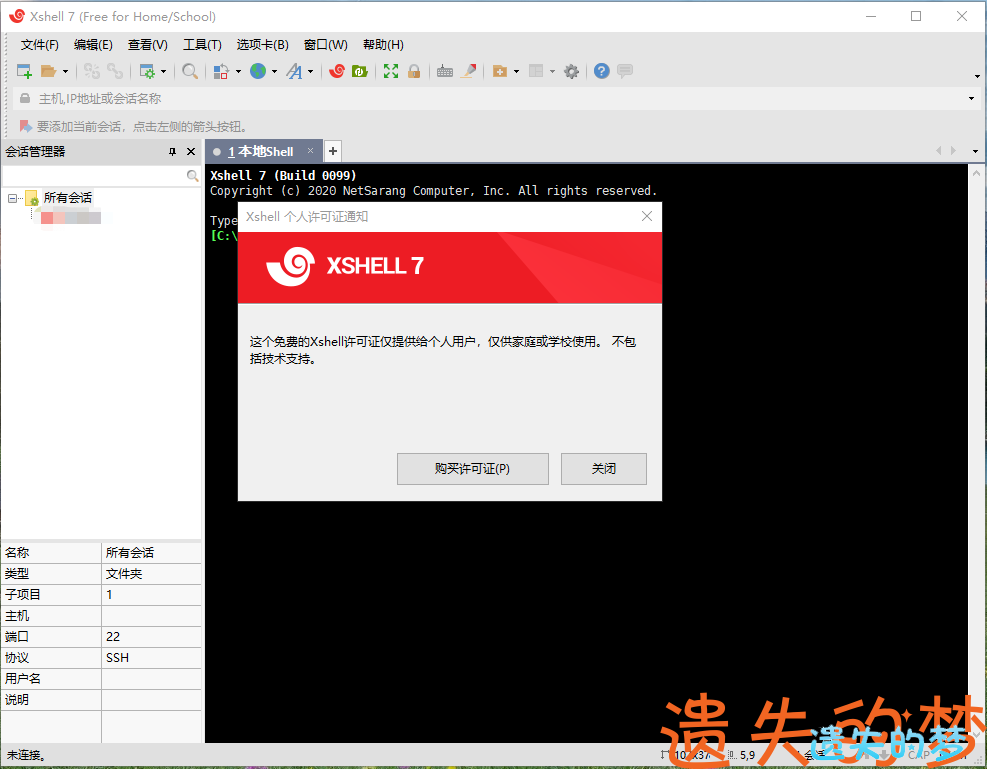Close the 会话管理器 panel
The width and height of the screenshot is (987, 769).
pyautogui.click(x=191, y=152)
